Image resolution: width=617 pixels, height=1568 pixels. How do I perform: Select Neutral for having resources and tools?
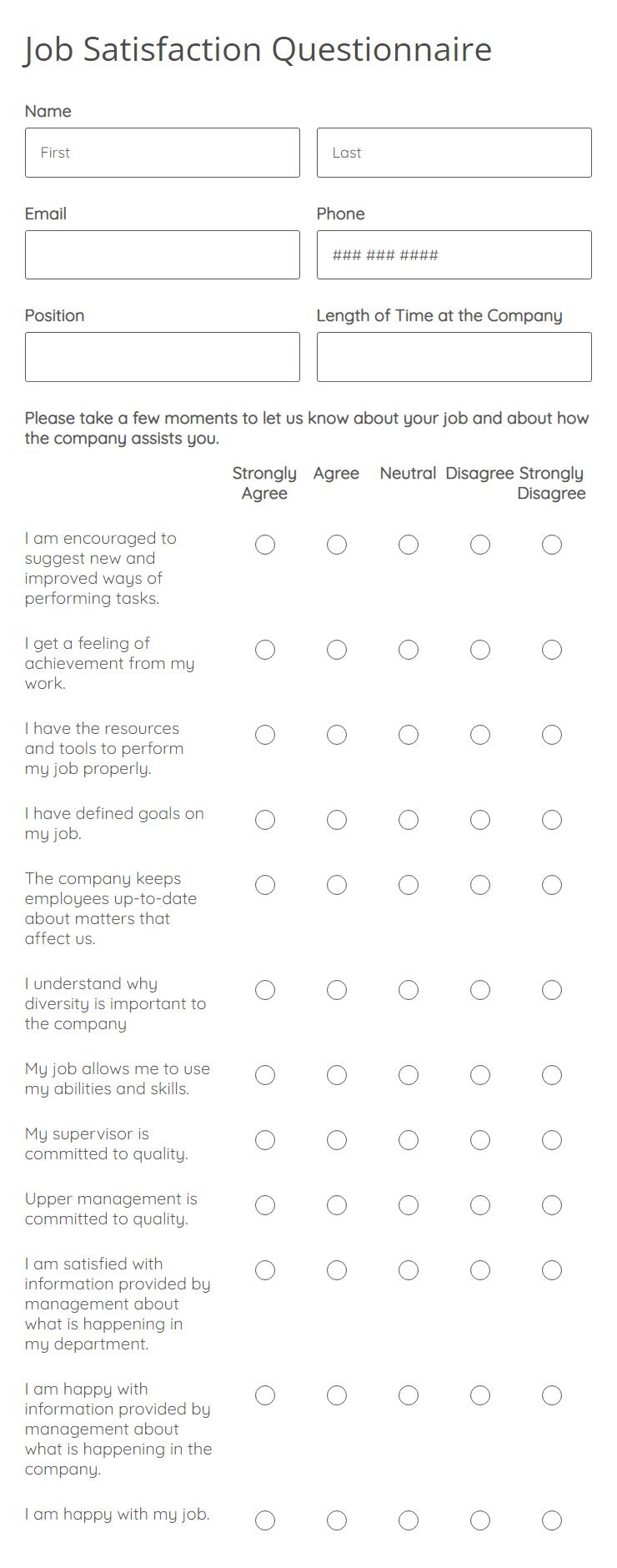[x=408, y=735]
